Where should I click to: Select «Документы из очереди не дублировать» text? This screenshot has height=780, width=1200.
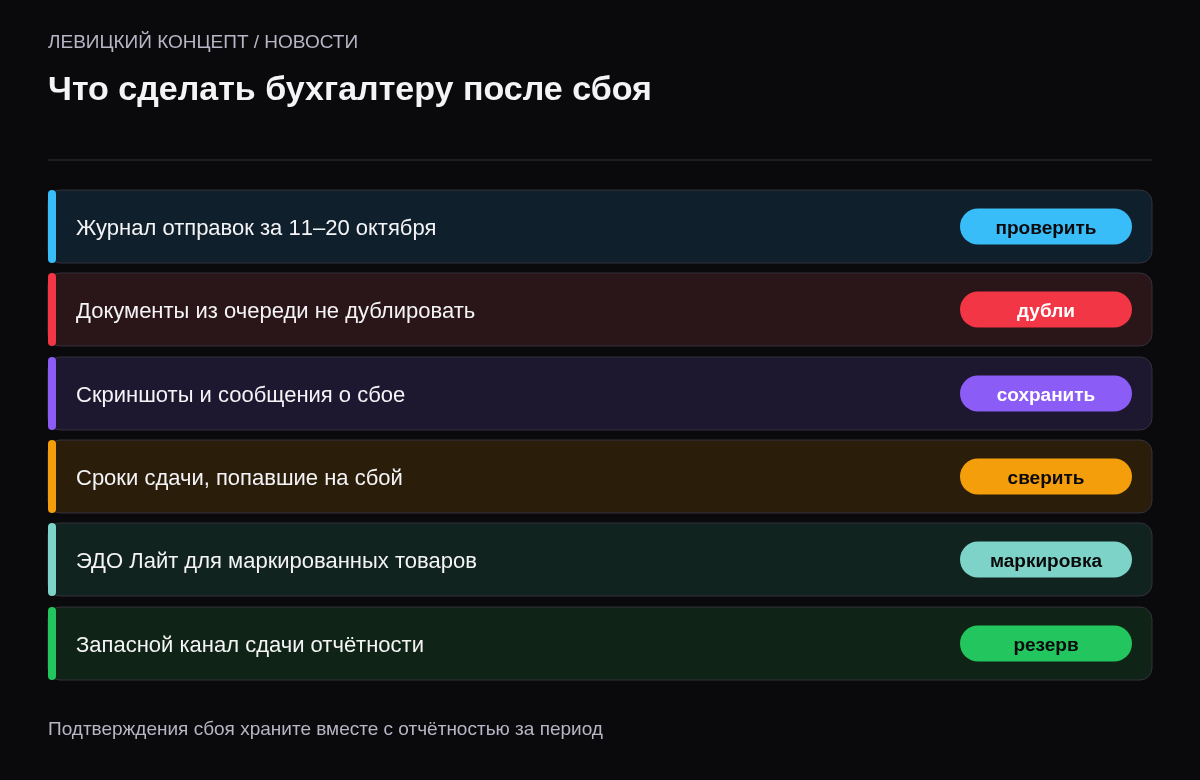pos(275,311)
